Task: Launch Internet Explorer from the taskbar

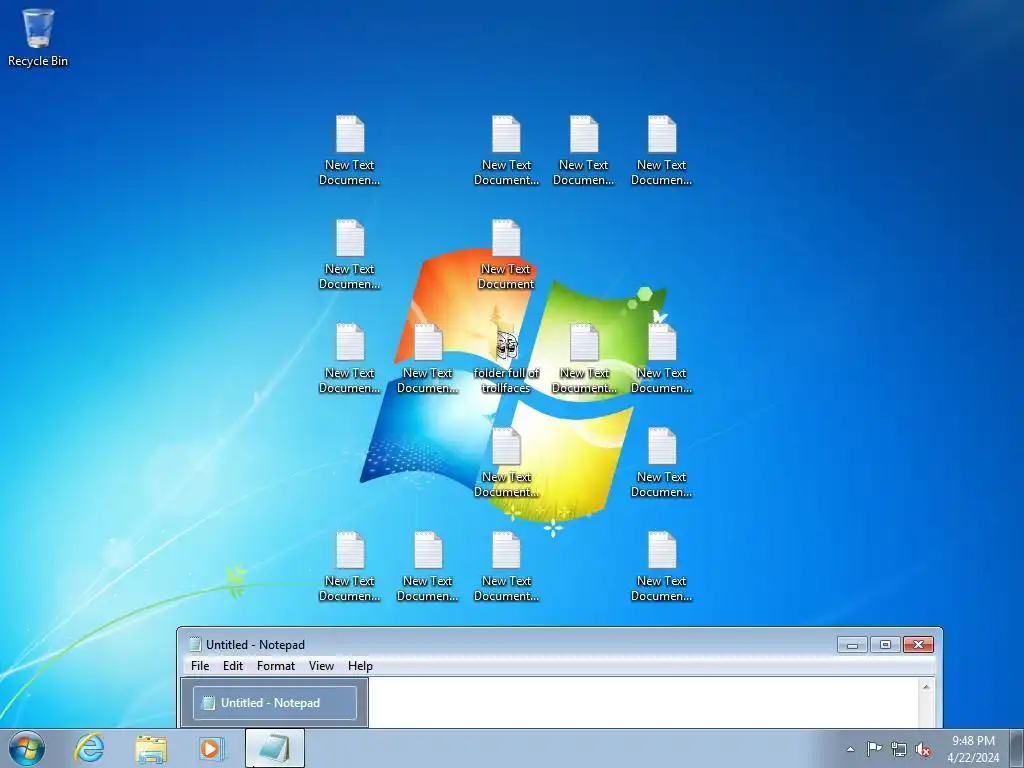Action: coord(89,748)
